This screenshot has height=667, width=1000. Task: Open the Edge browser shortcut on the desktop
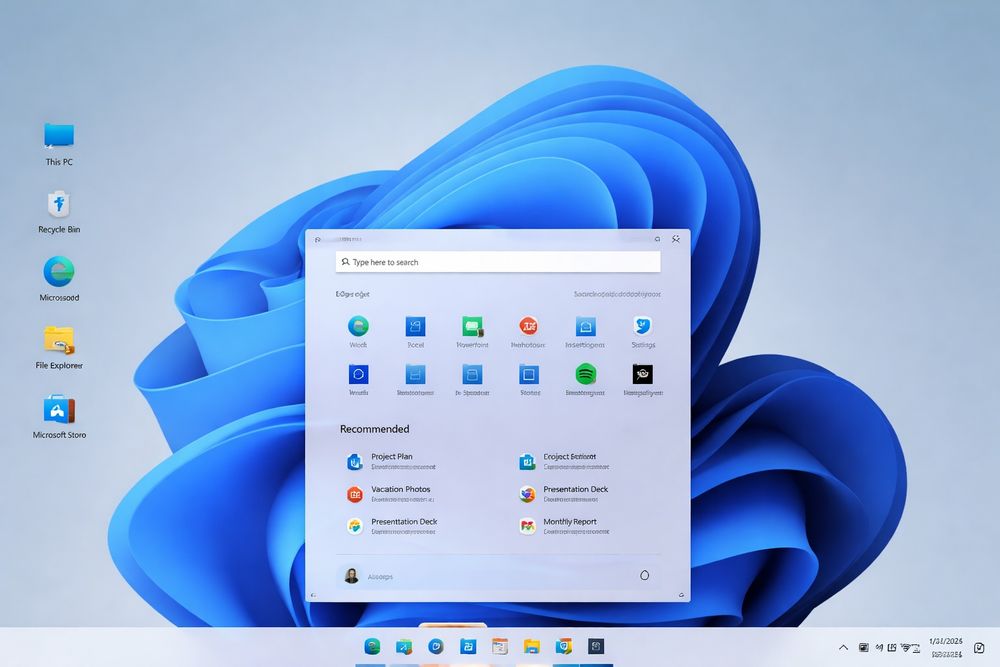pyautogui.click(x=59, y=279)
